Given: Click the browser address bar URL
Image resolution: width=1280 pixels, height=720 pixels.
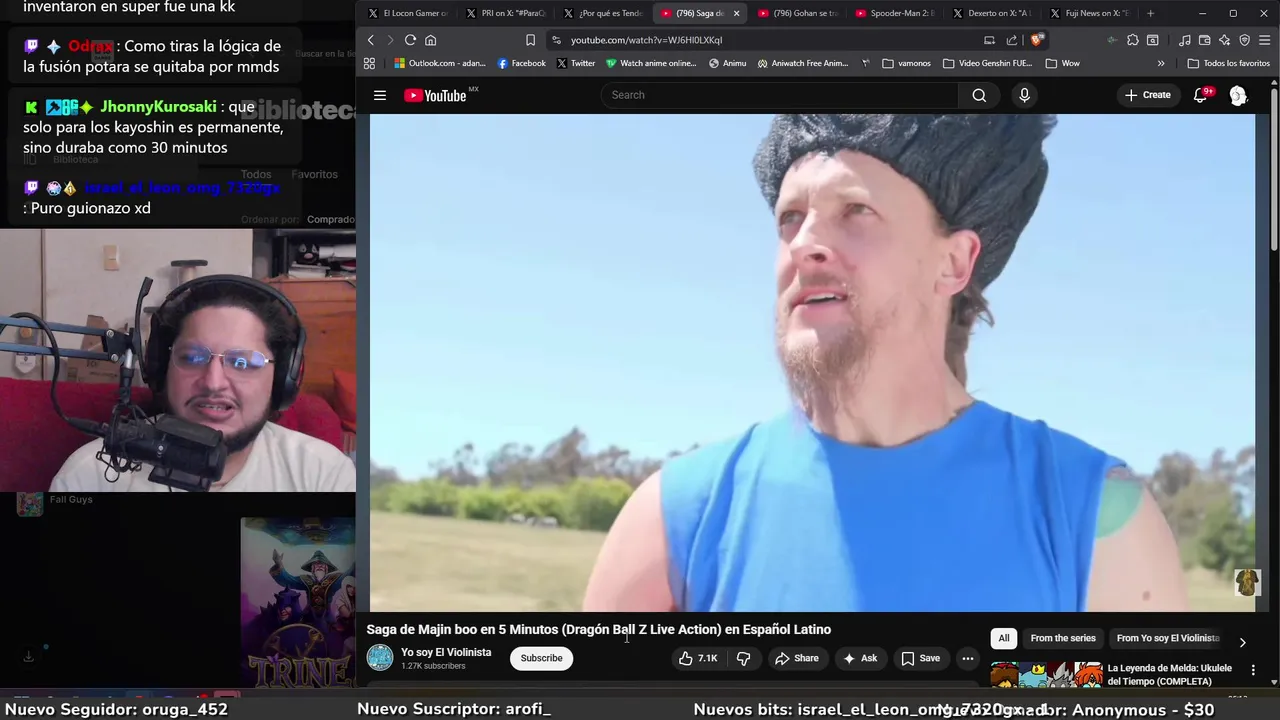Looking at the screenshot, I should pos(646,40).
